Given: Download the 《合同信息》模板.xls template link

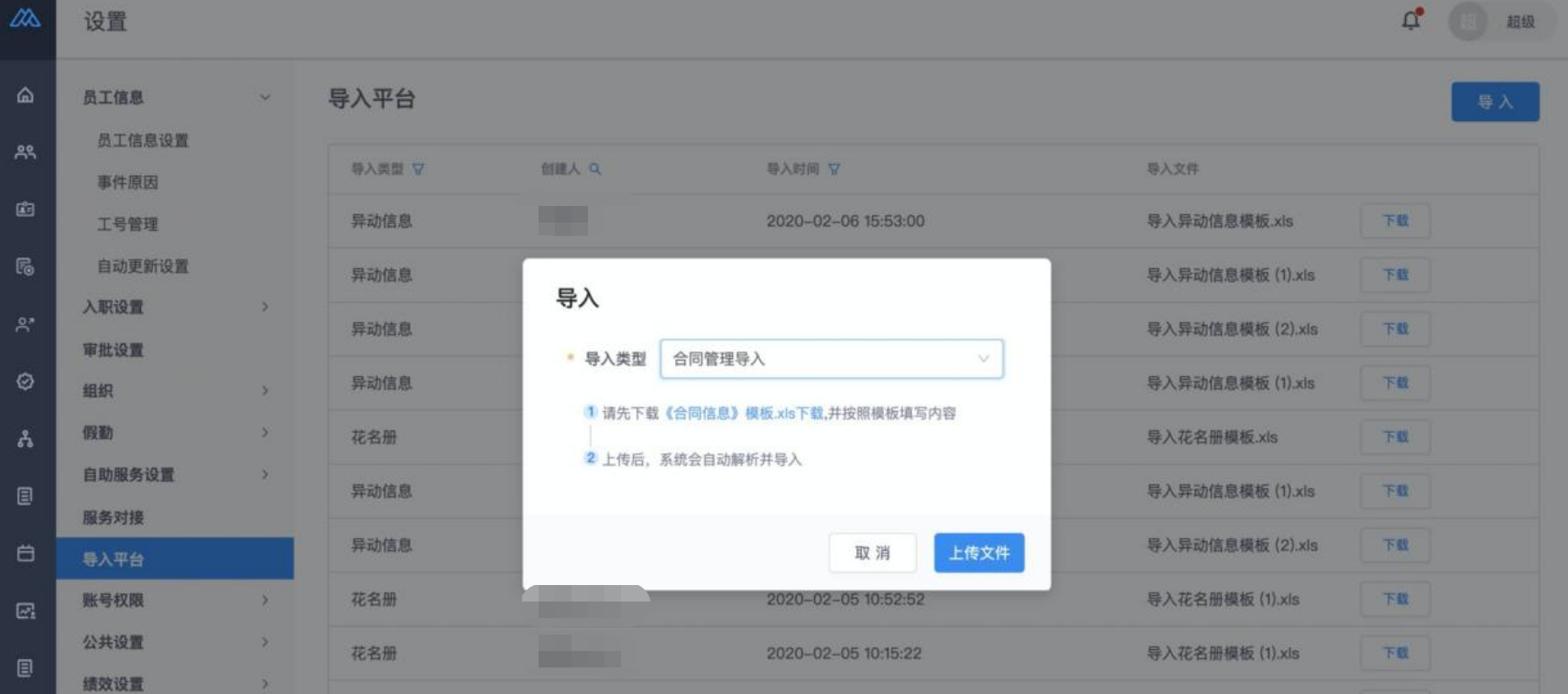Looking at the screenshot, I should pyautogui.click(x=744, y=414).
